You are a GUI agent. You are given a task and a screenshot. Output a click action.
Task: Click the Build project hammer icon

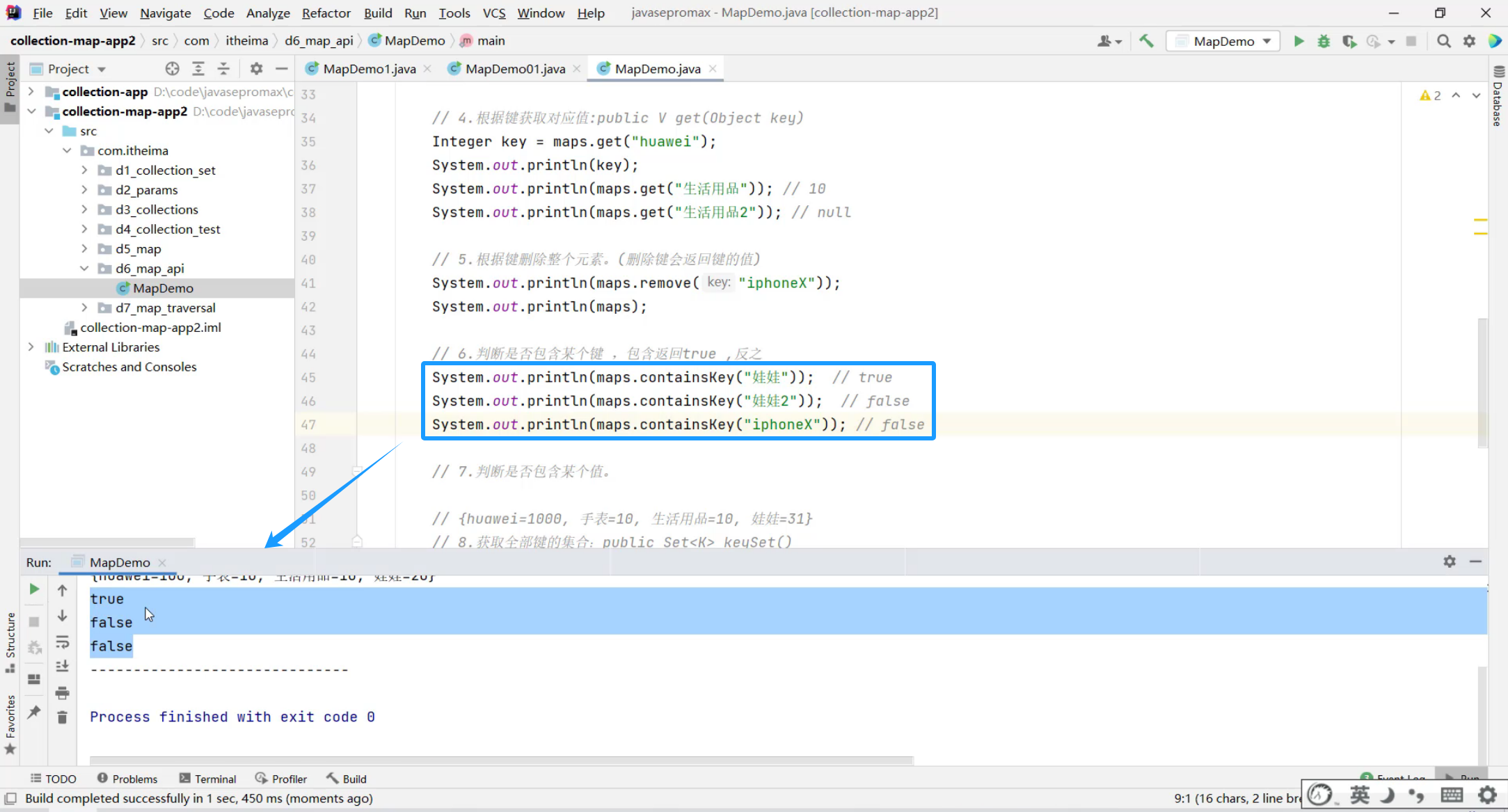(1146, 41)
